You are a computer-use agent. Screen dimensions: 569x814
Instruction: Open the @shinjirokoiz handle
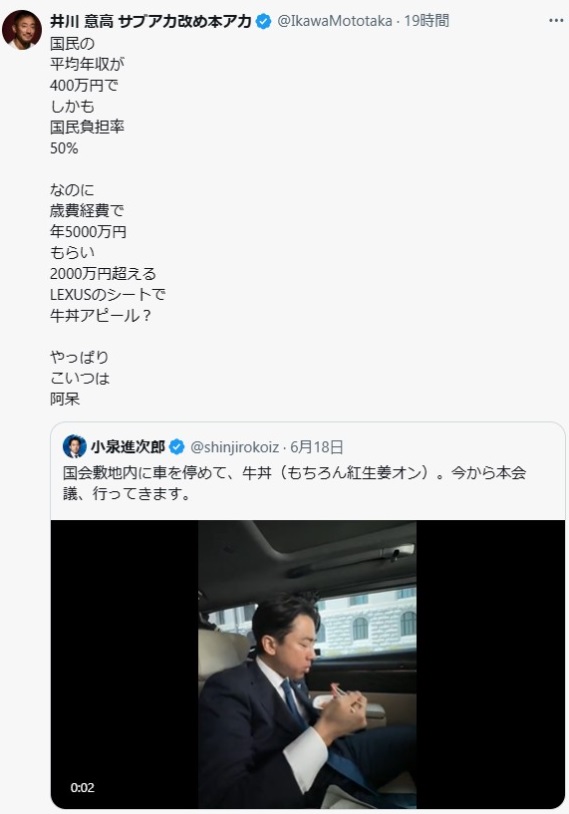[x=235, y=447]
